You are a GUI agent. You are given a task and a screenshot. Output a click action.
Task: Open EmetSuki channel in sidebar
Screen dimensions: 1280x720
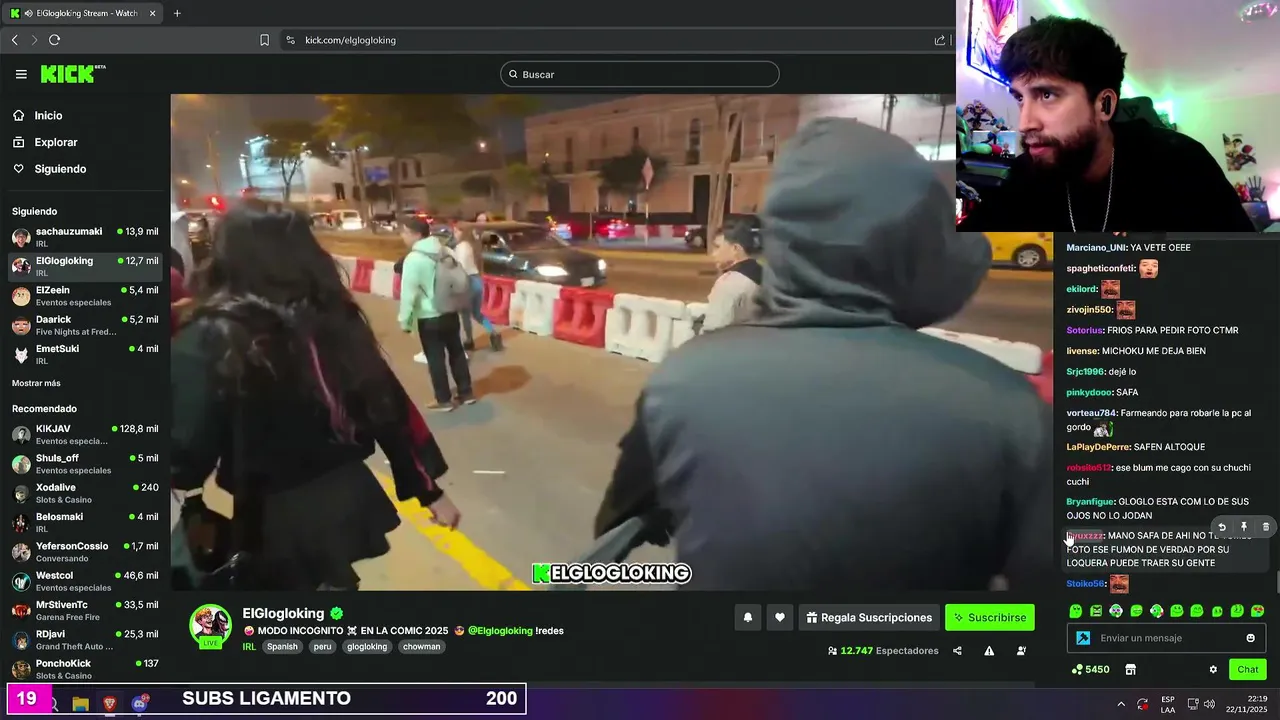click(x=85, y=354)
